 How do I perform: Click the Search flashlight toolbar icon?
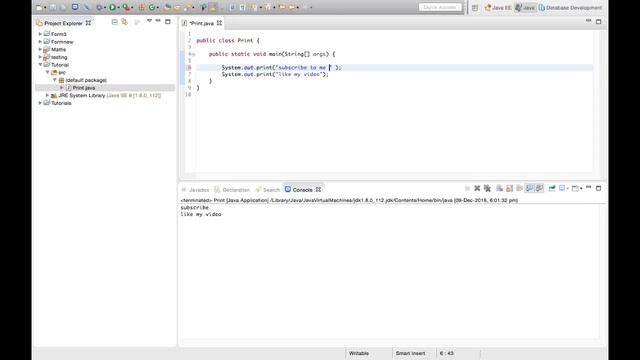(187, 7)
